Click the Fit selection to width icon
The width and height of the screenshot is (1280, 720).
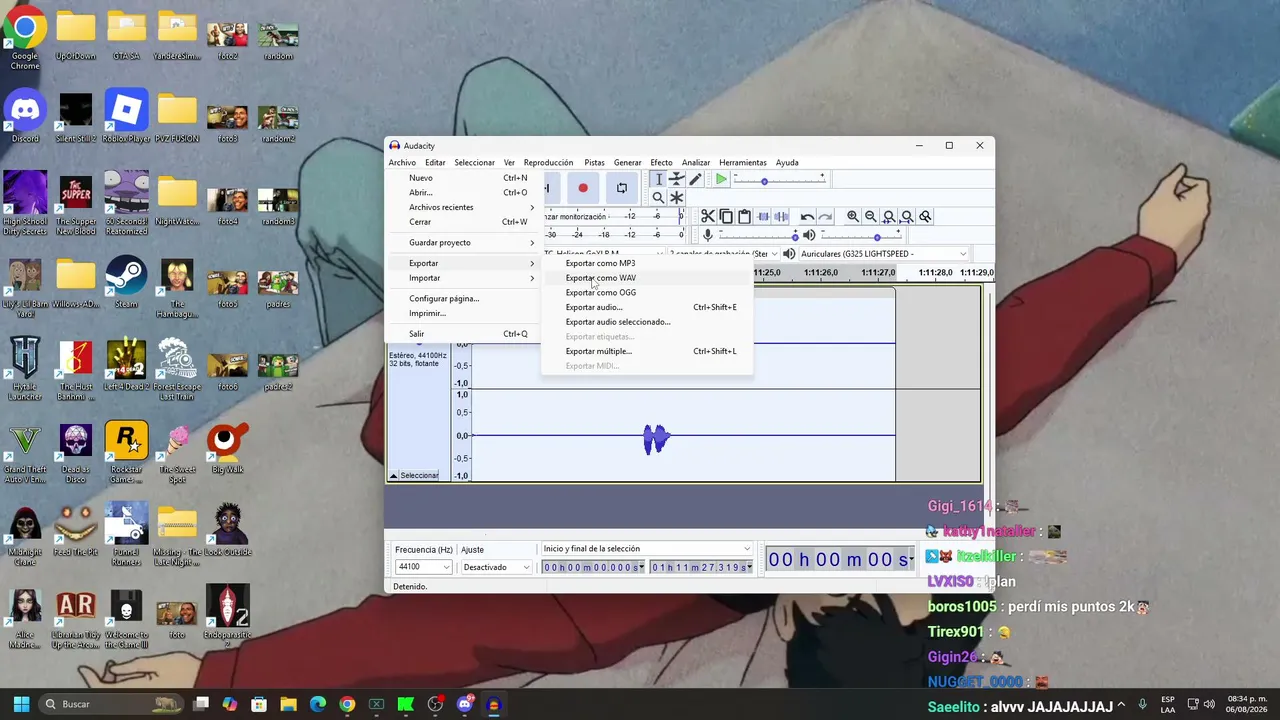coord(889,216)
